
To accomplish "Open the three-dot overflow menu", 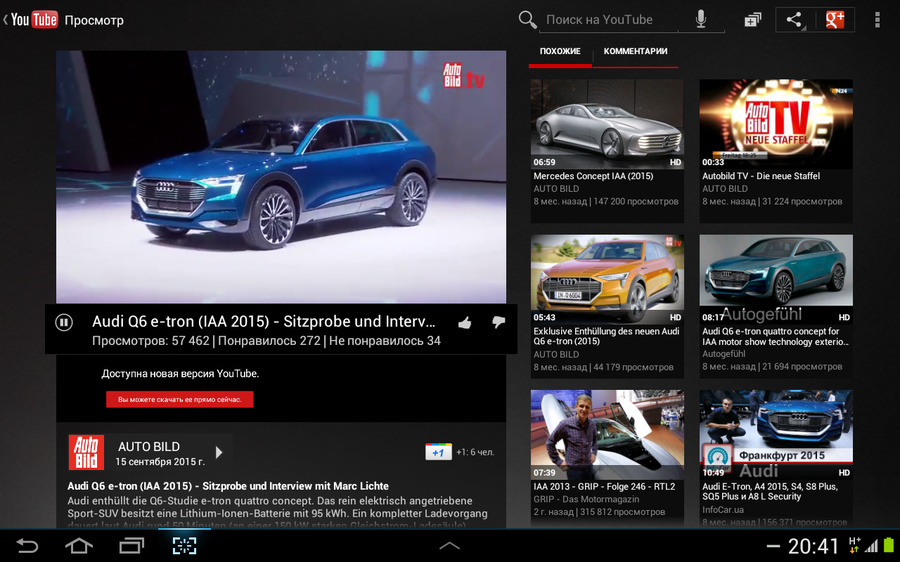I will pyautogui.click(x=877, y=20).
